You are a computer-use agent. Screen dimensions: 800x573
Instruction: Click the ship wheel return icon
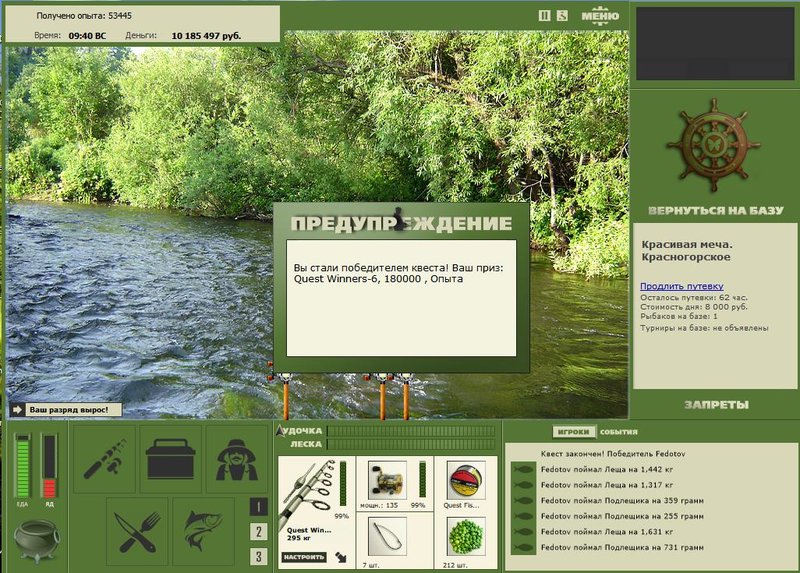tap(713, 146)
